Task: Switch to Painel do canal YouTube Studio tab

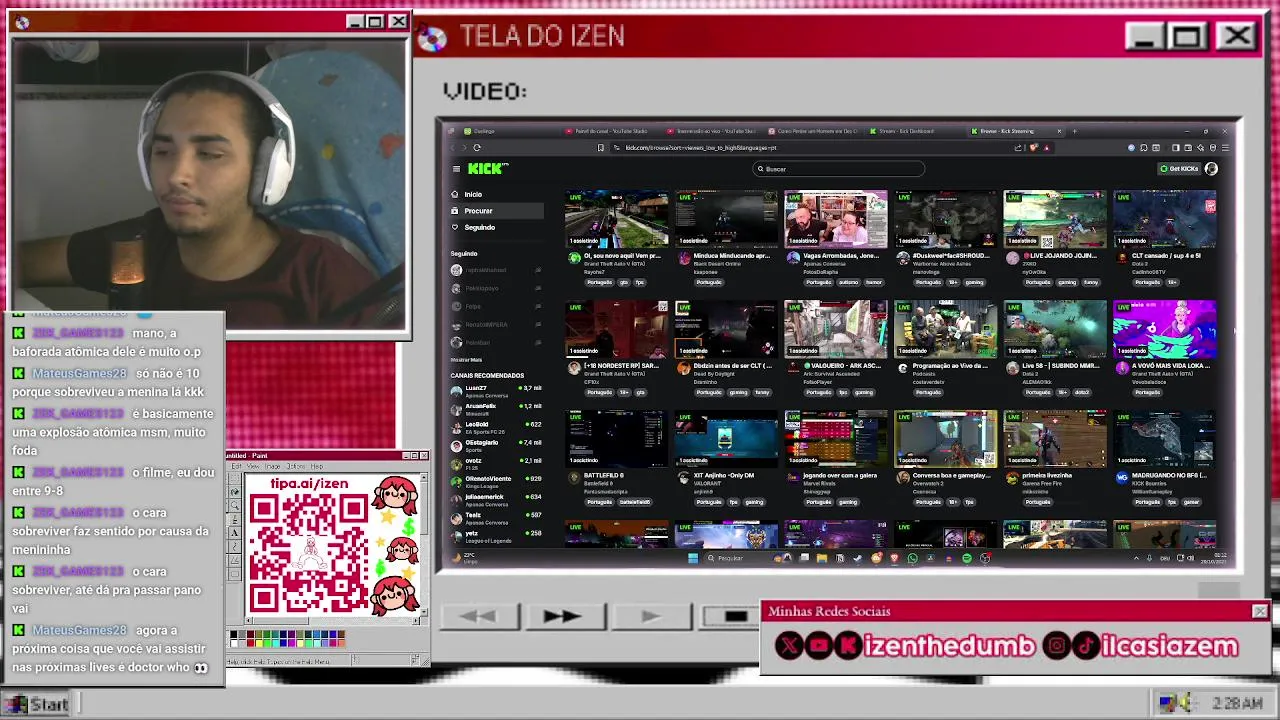Action: [610, 131]
